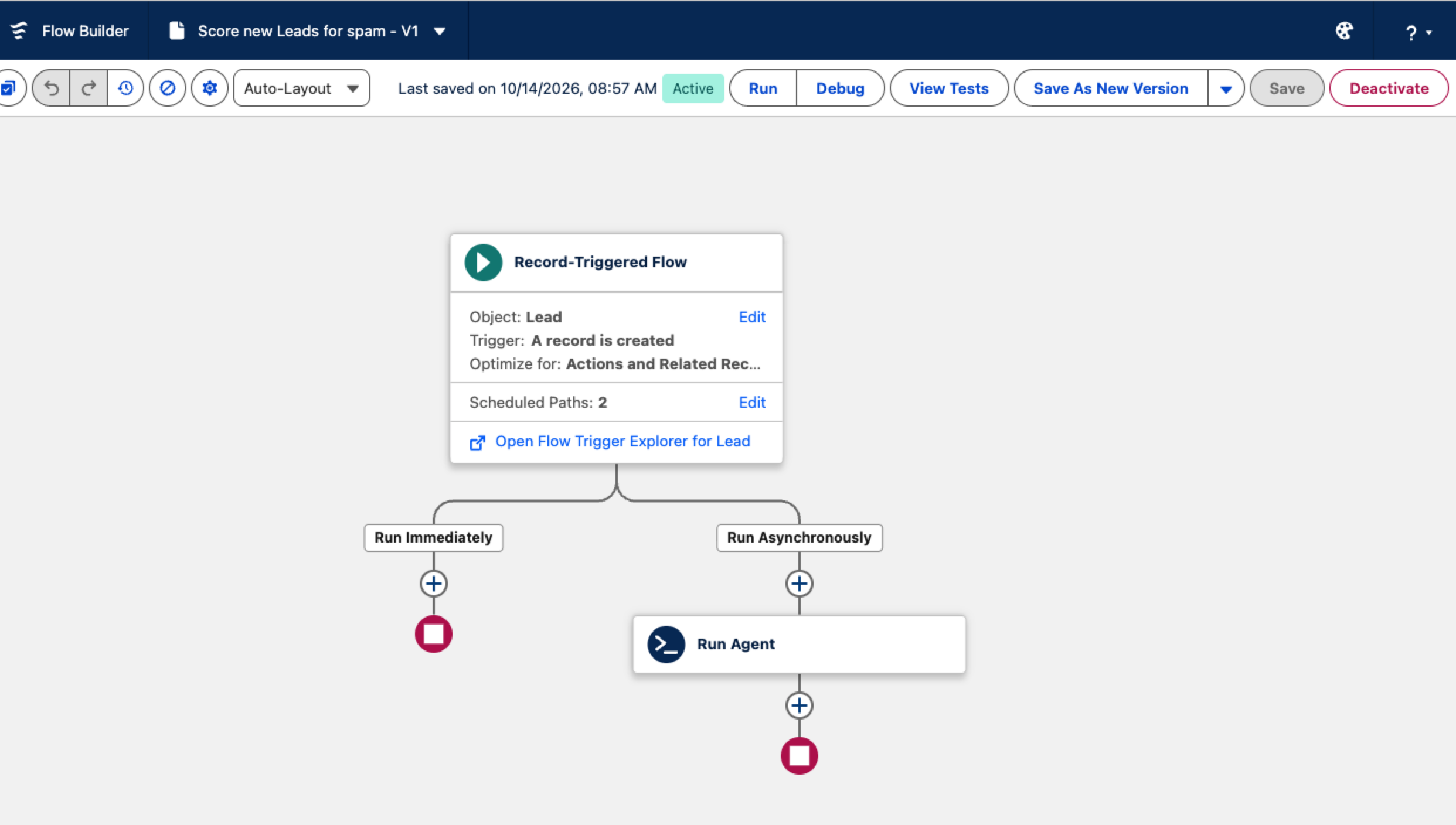Click the circle-slash toolbar icon
Image resolution: width=1456 pixels, height=825 pixels.
(x=168, y=88)
